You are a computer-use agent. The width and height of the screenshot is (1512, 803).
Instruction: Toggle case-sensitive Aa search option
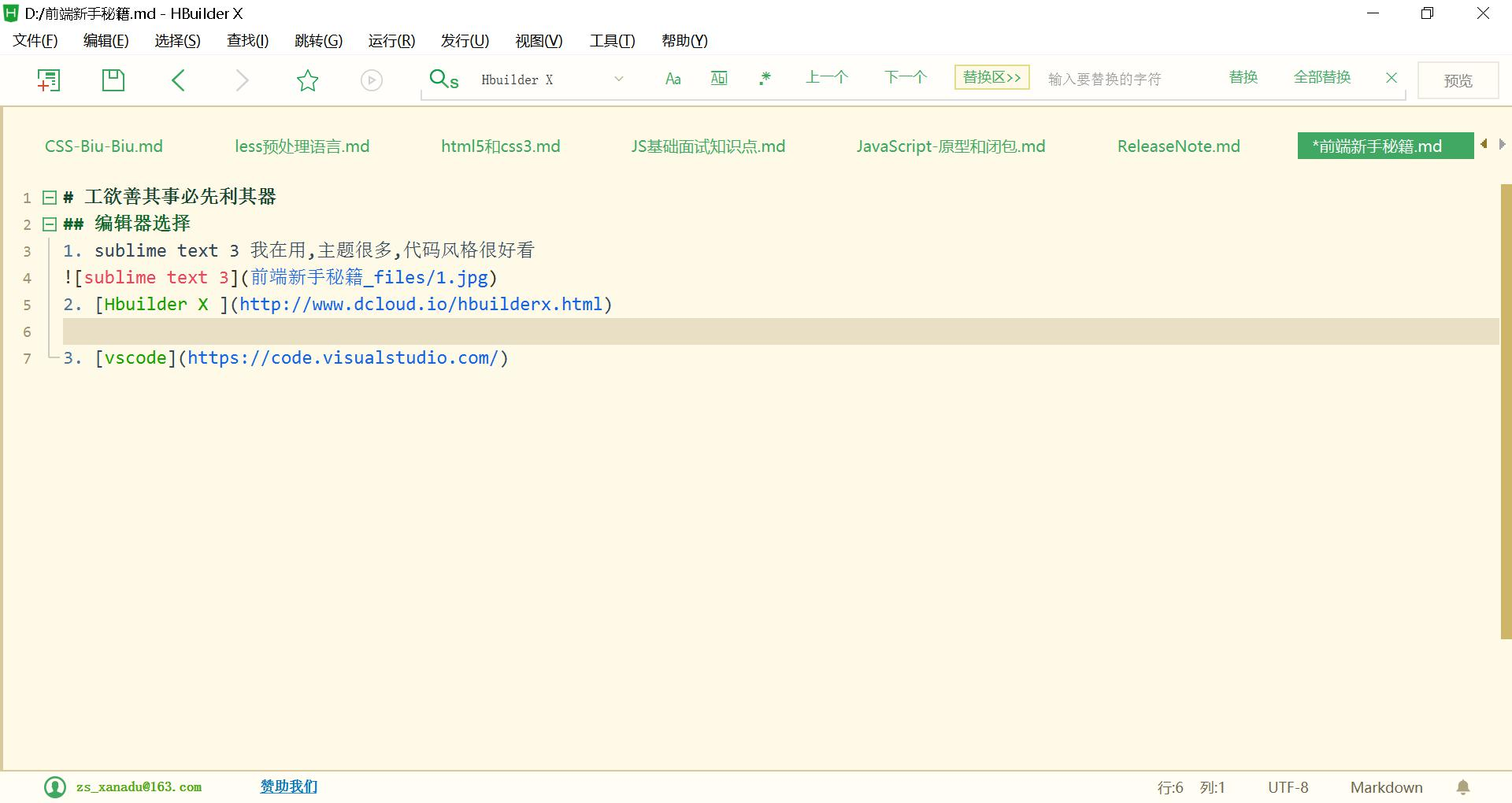pos(673,79)
